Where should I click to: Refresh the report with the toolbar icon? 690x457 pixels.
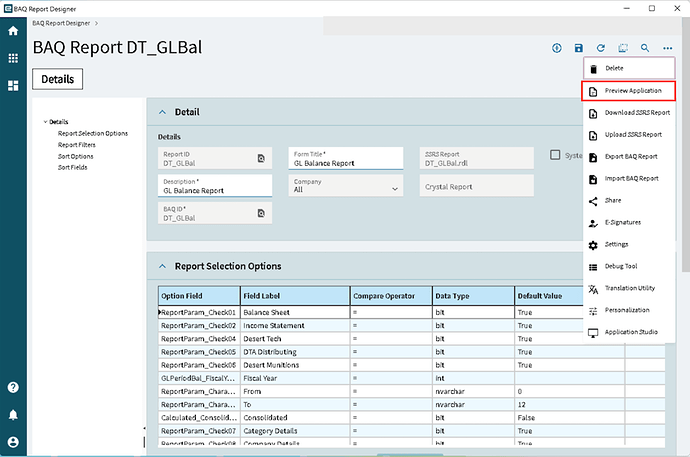(601, 48)
